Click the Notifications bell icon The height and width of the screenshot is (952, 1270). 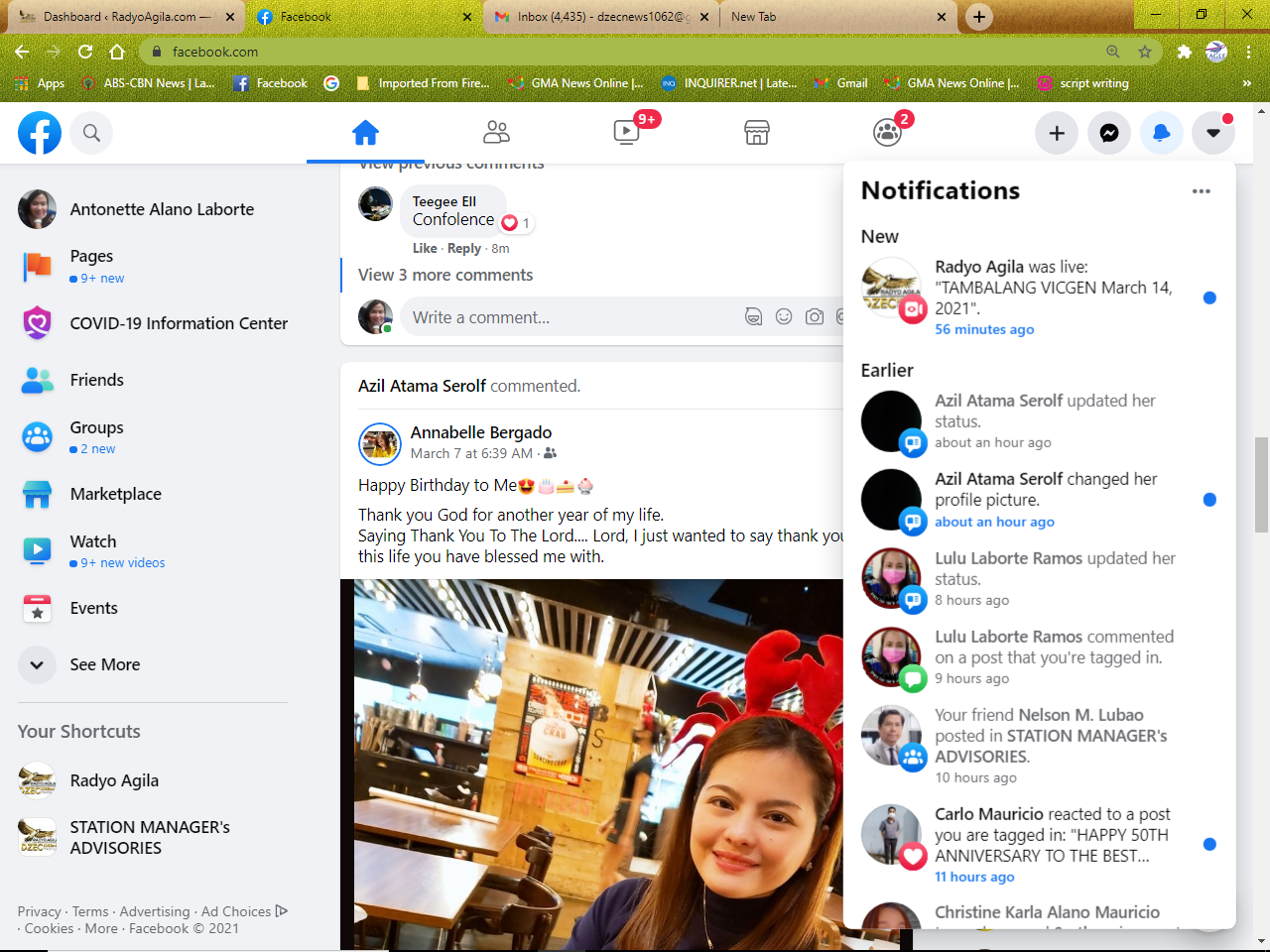click(1161, 133)
